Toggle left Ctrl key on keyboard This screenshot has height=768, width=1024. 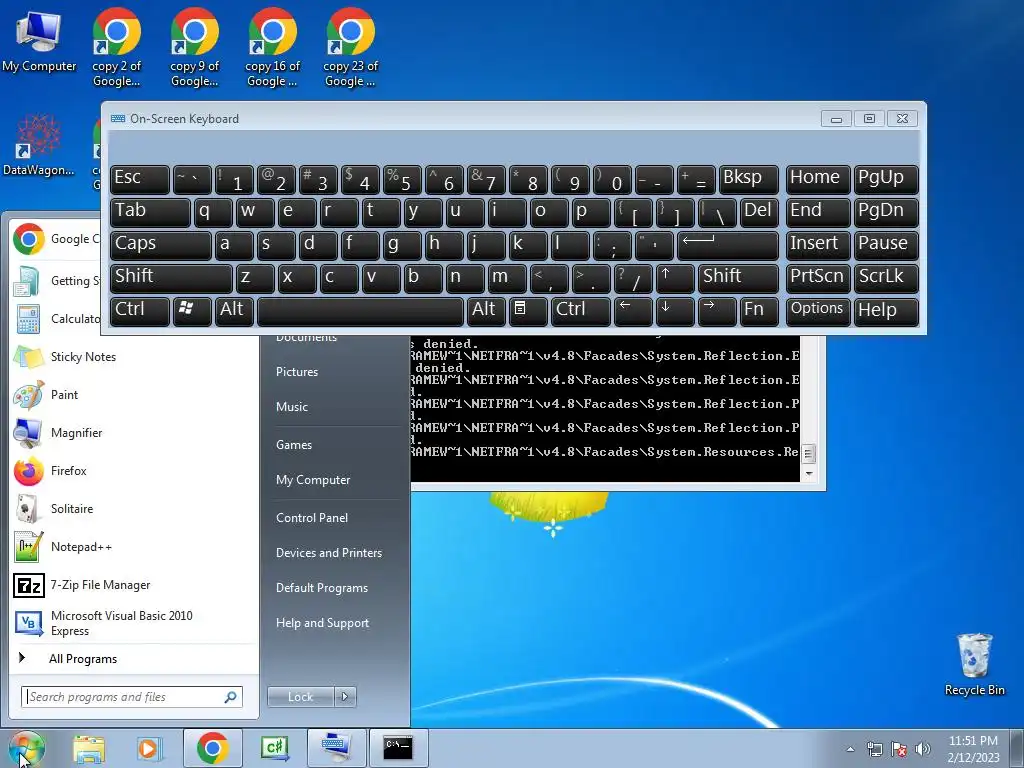pyautogui.click(x=140, y=311)
